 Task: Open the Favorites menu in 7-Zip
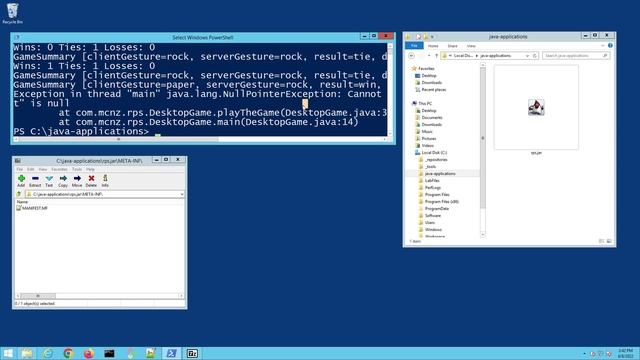59,169
